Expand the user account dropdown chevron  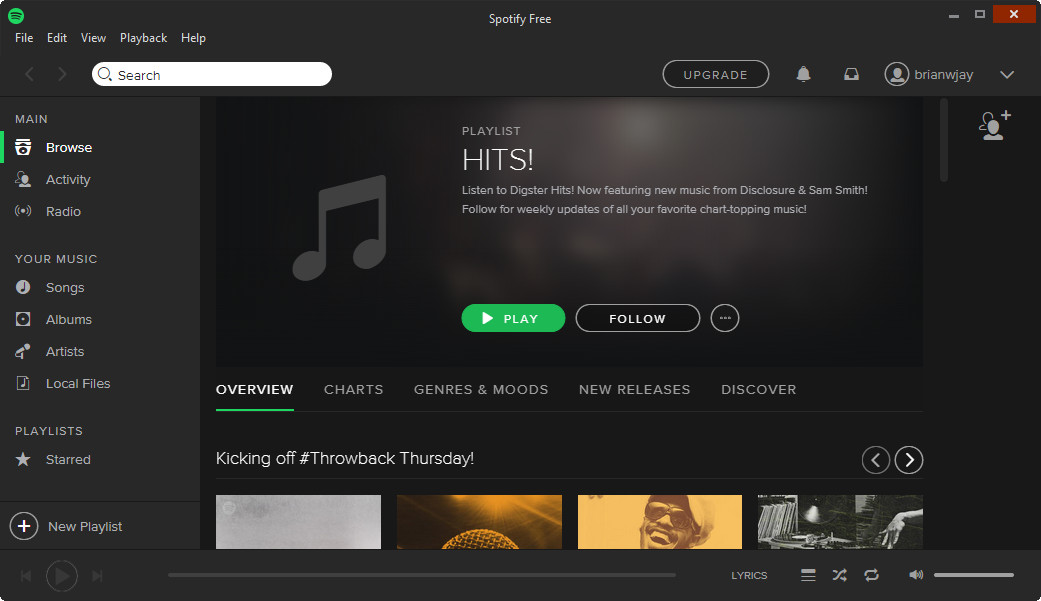pos(1007,74)
